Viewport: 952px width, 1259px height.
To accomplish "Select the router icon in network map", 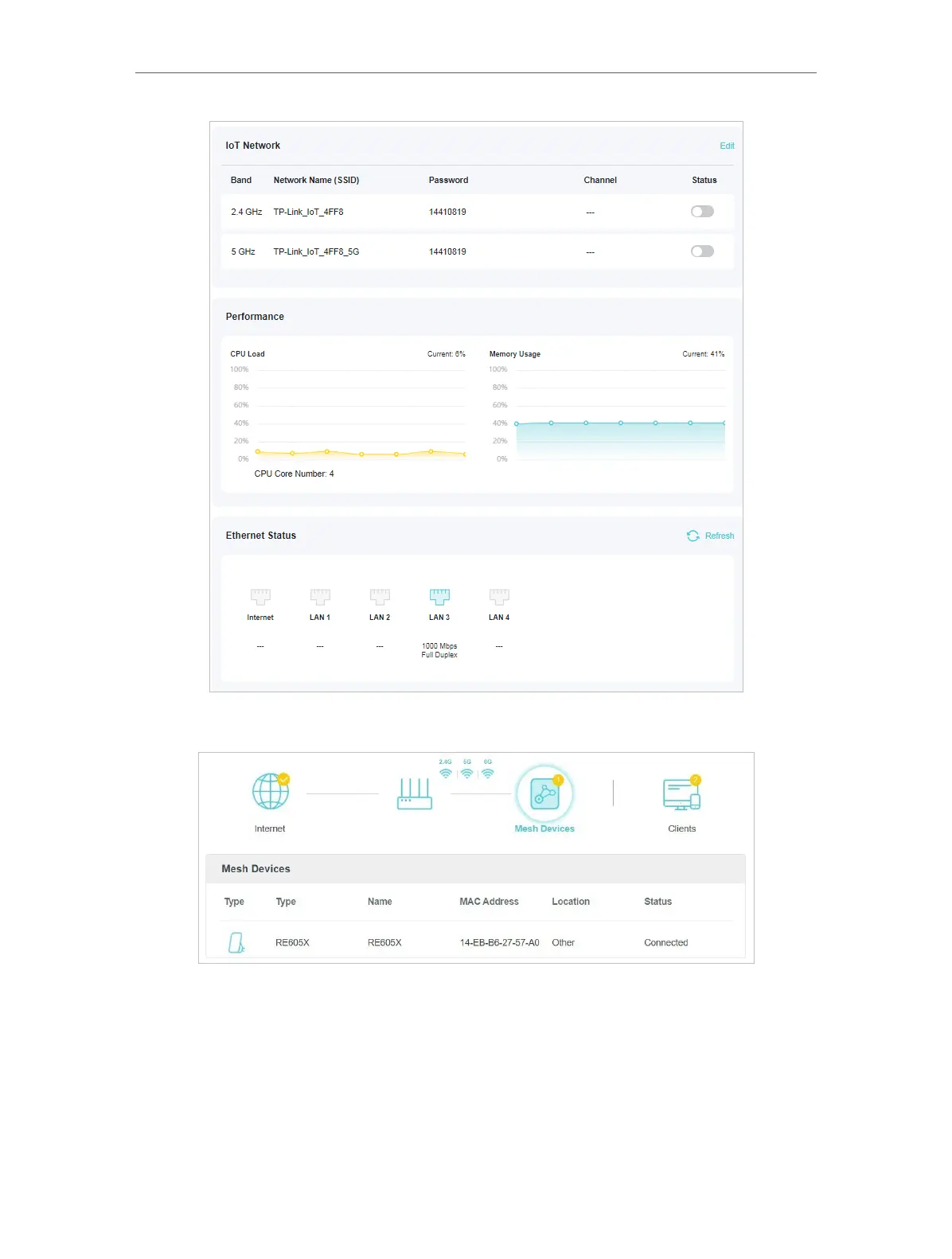I will click(415, 793).
